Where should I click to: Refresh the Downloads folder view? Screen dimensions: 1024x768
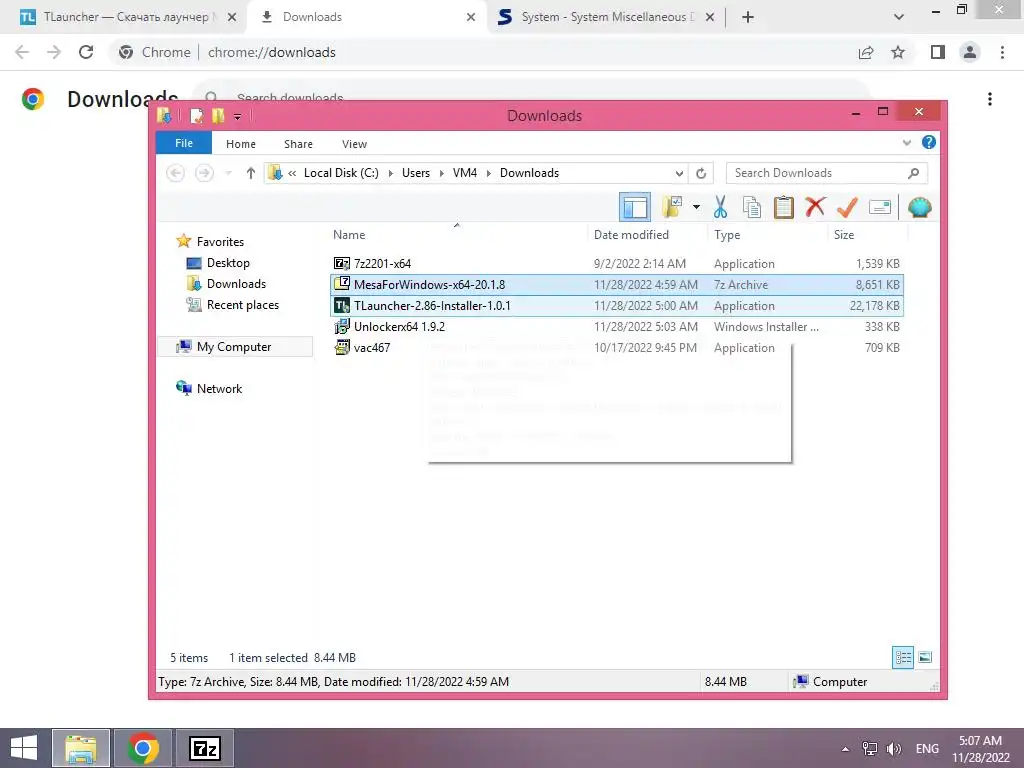(701, 173)
